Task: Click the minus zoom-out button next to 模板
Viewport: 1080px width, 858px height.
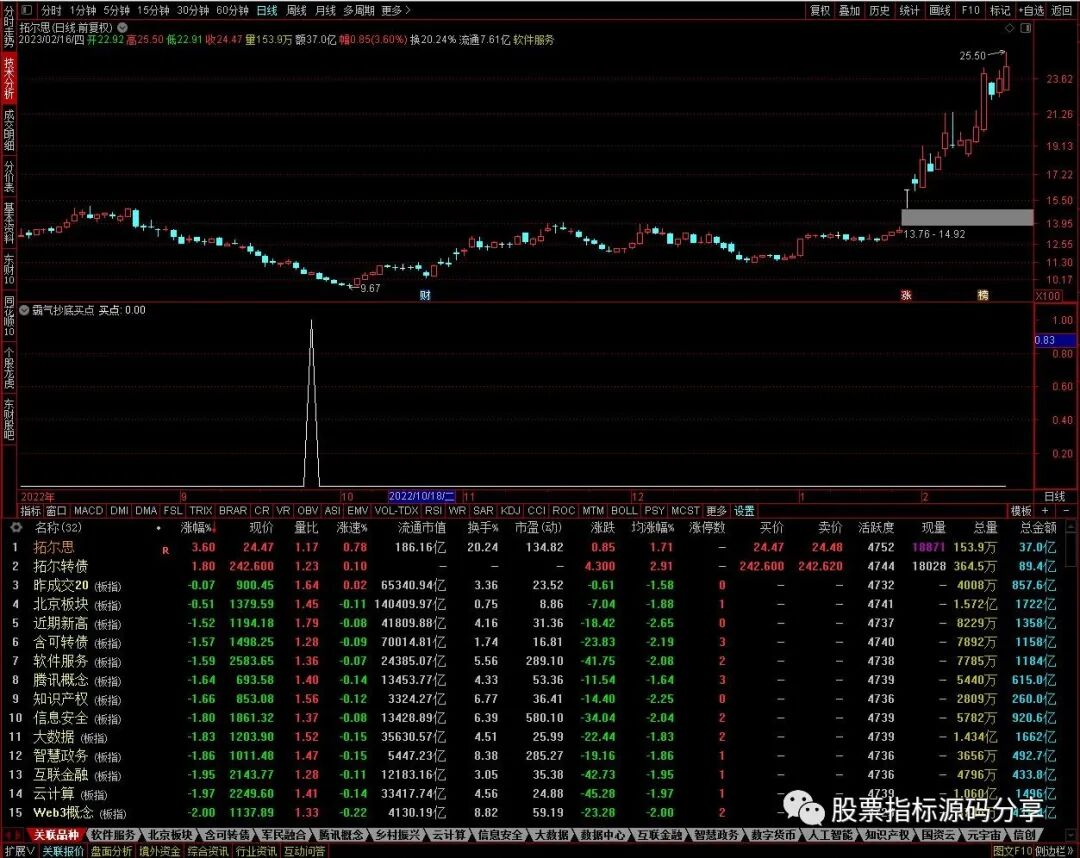Action: (1066, 511)
